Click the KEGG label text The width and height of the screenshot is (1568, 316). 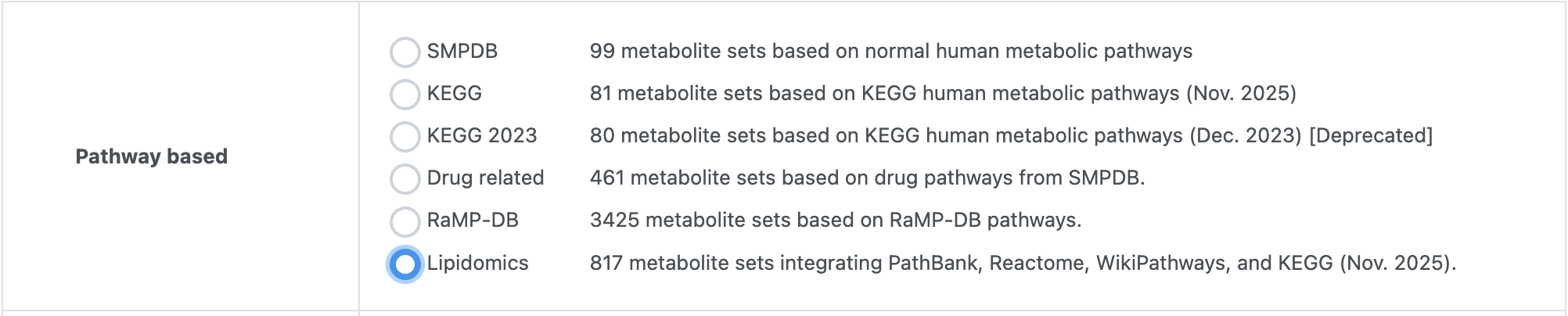click(x=454, y=94)
